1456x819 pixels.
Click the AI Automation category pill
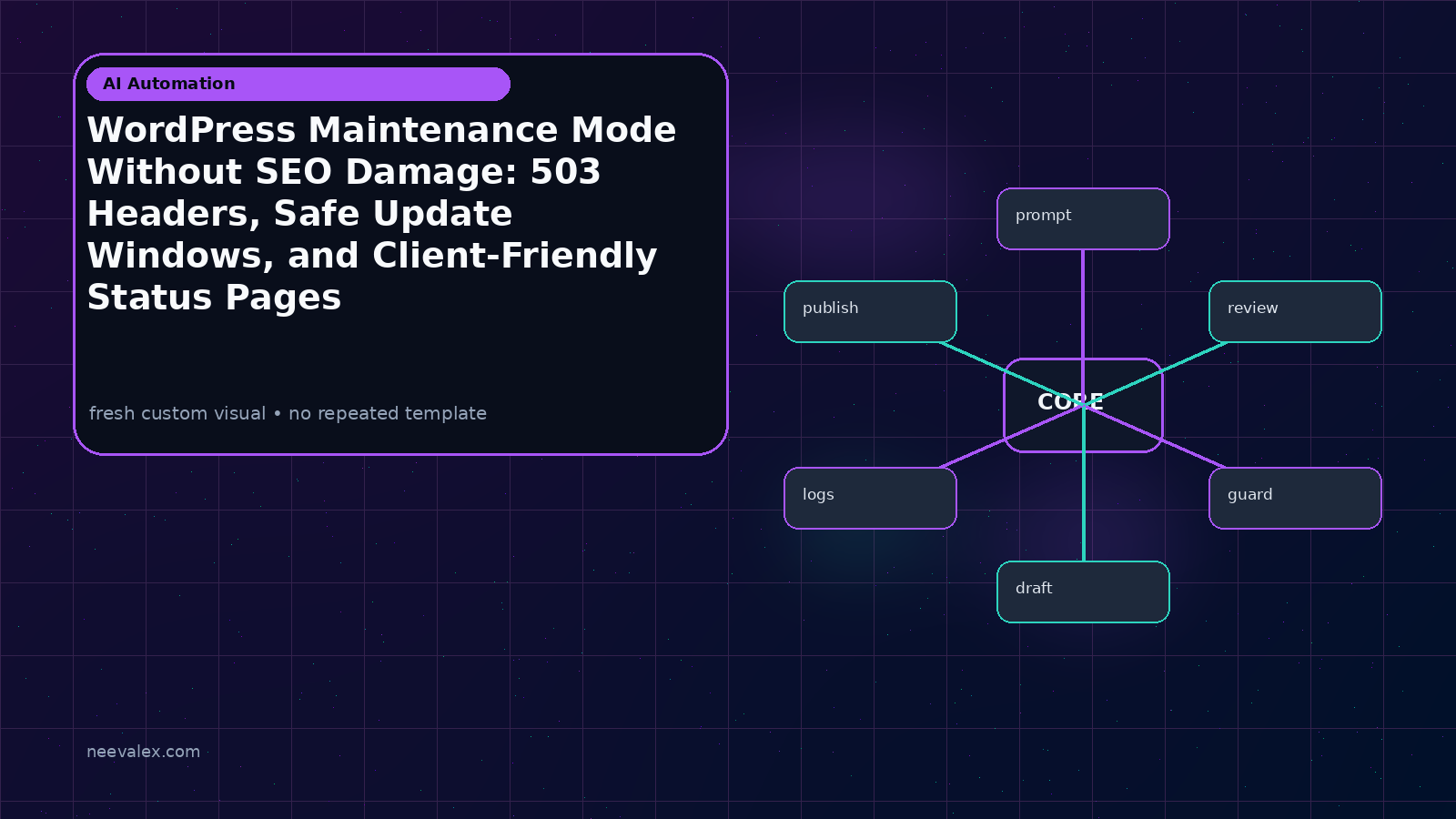[x=298, y=84]
